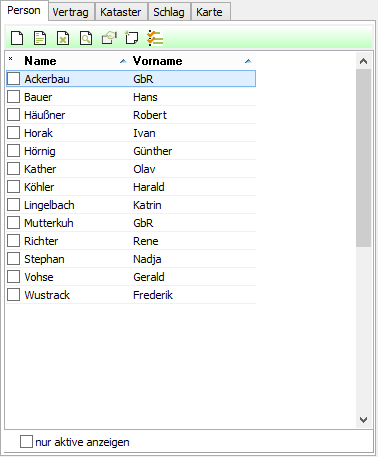Click first name Robert

[x=150, y=115]
